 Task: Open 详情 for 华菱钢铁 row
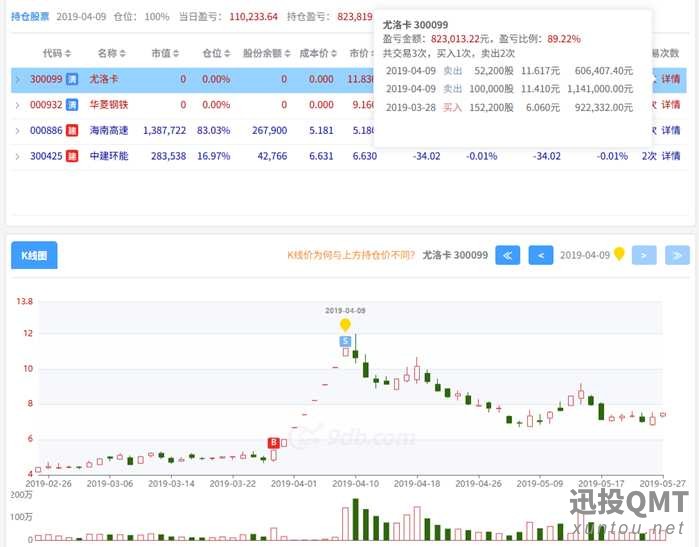pyautogui.click(x=670, y=105)
